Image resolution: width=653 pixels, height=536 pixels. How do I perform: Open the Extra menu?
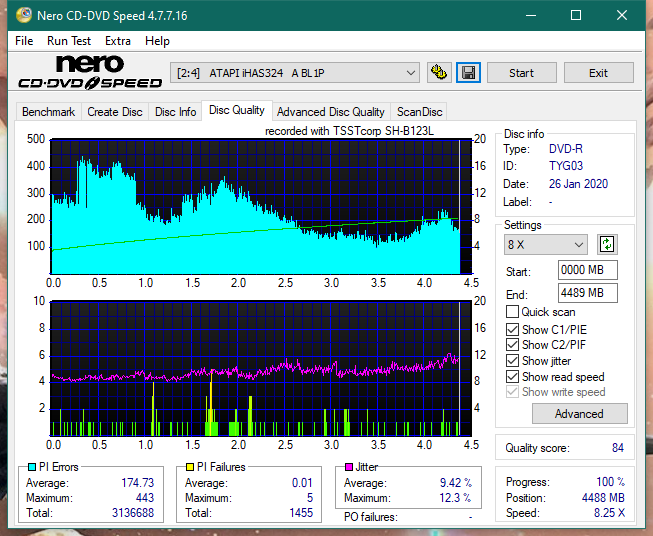click(x=118, y=41)
